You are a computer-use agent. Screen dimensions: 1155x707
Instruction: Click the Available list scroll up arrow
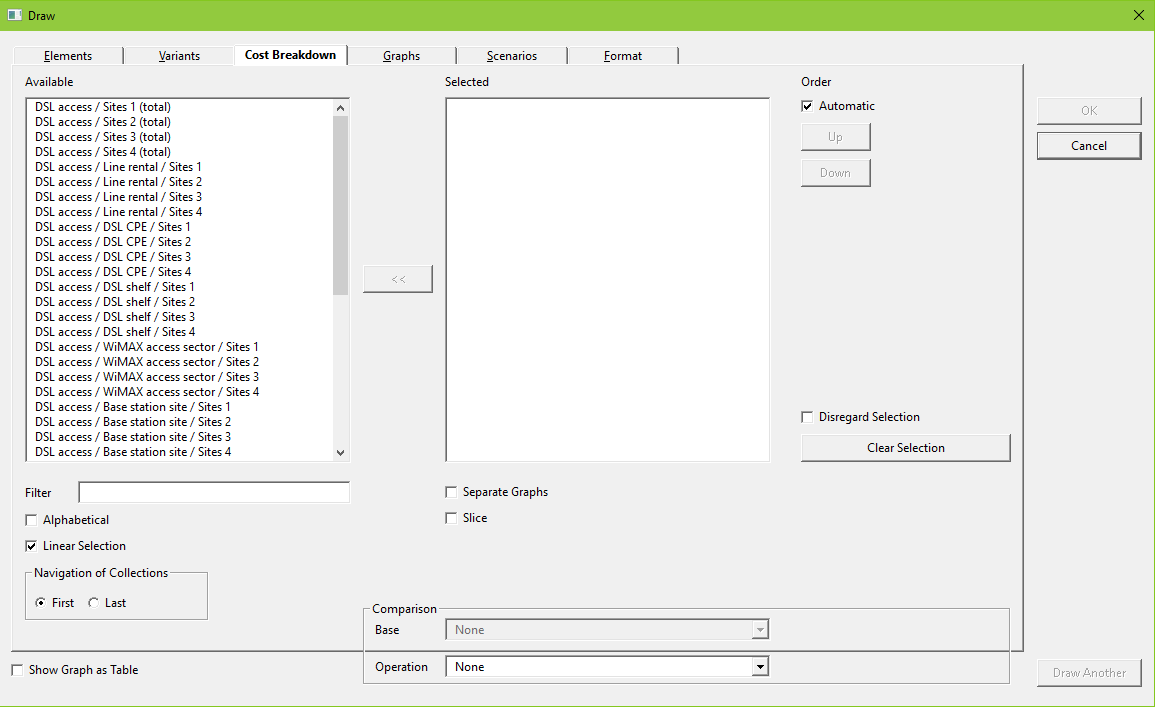click(340, 108)
